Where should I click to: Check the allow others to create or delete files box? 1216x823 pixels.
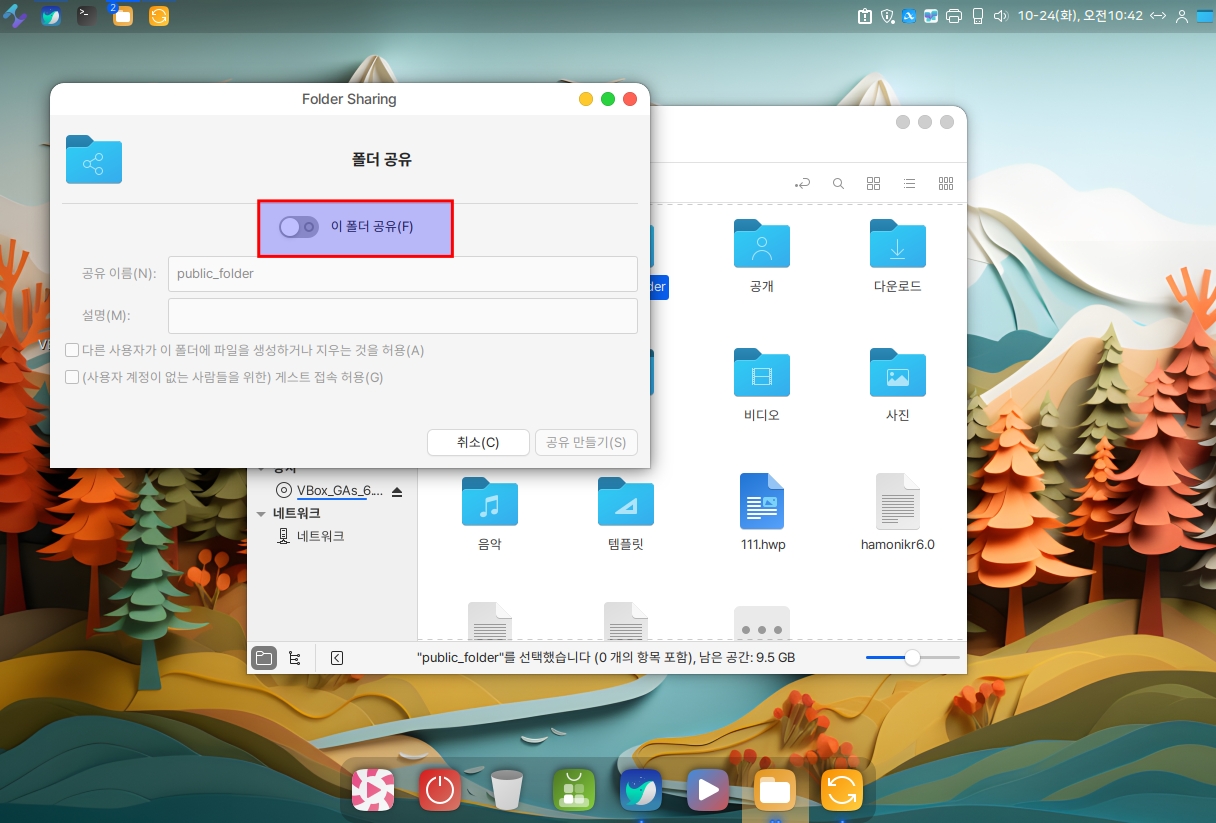[x=72, y=350]
